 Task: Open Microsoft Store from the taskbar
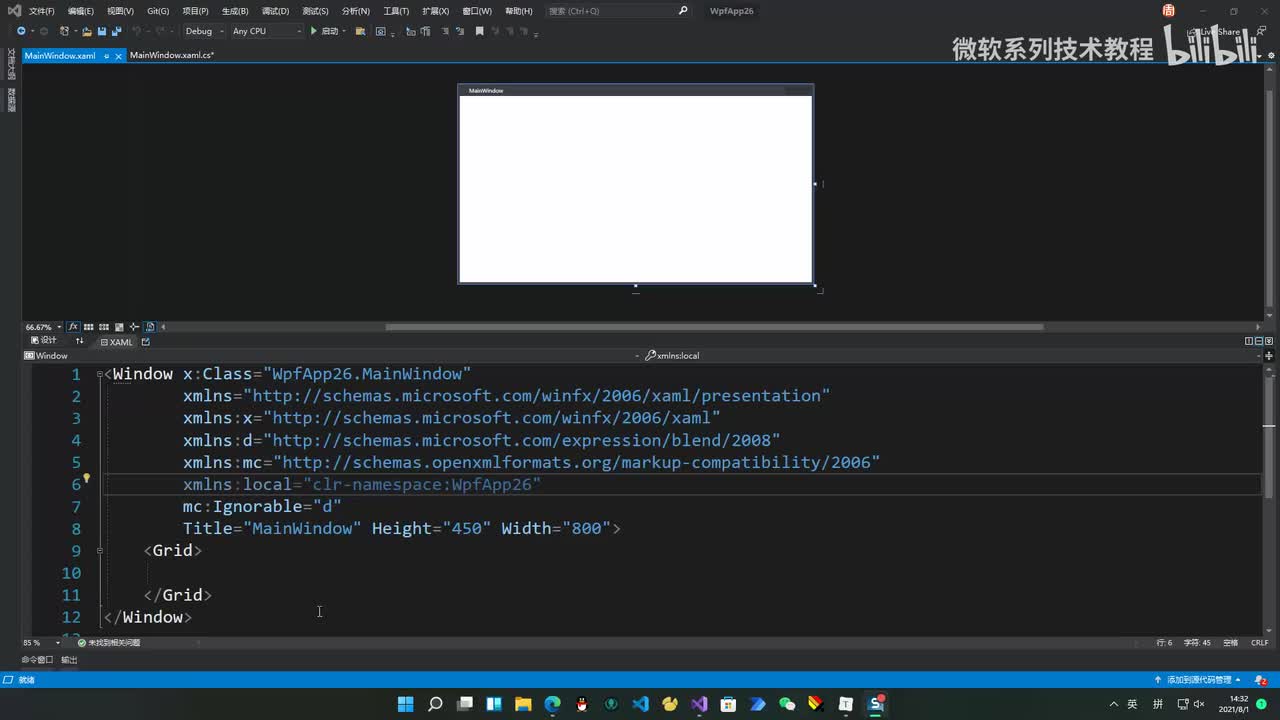tap(729, 704)
